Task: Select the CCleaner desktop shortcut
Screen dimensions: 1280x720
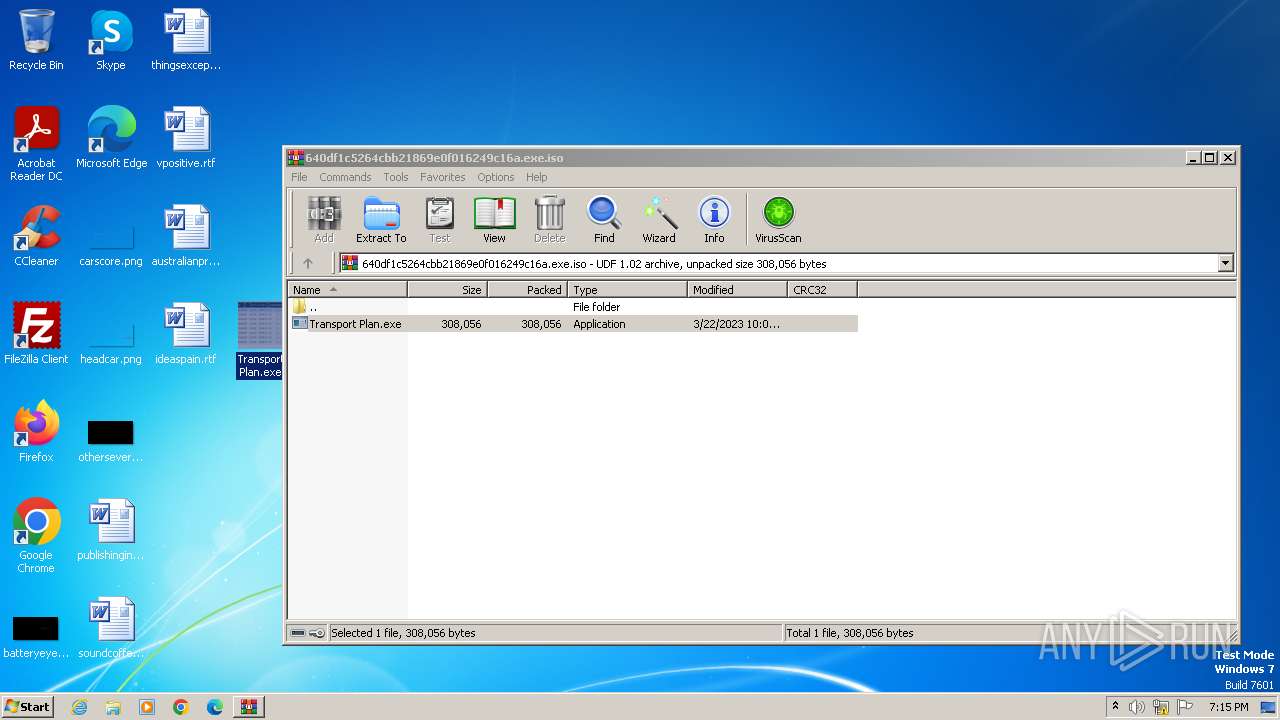Action: click(36, 236)
